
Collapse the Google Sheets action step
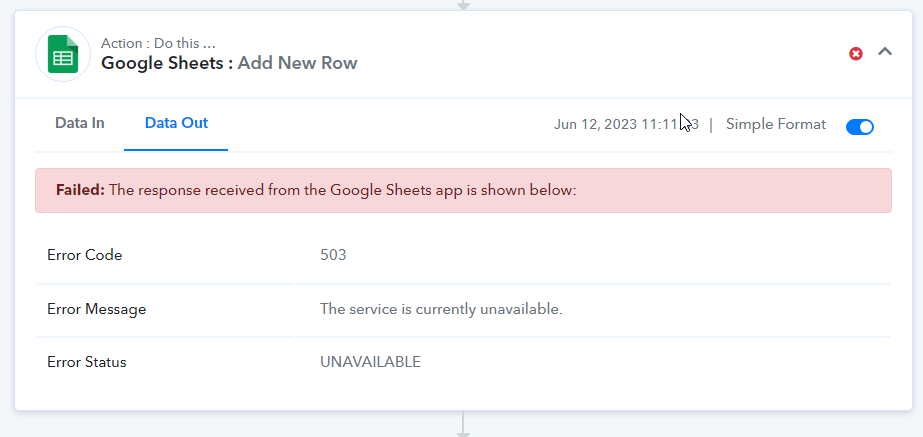pyautogui.click(x=885, y=52)
